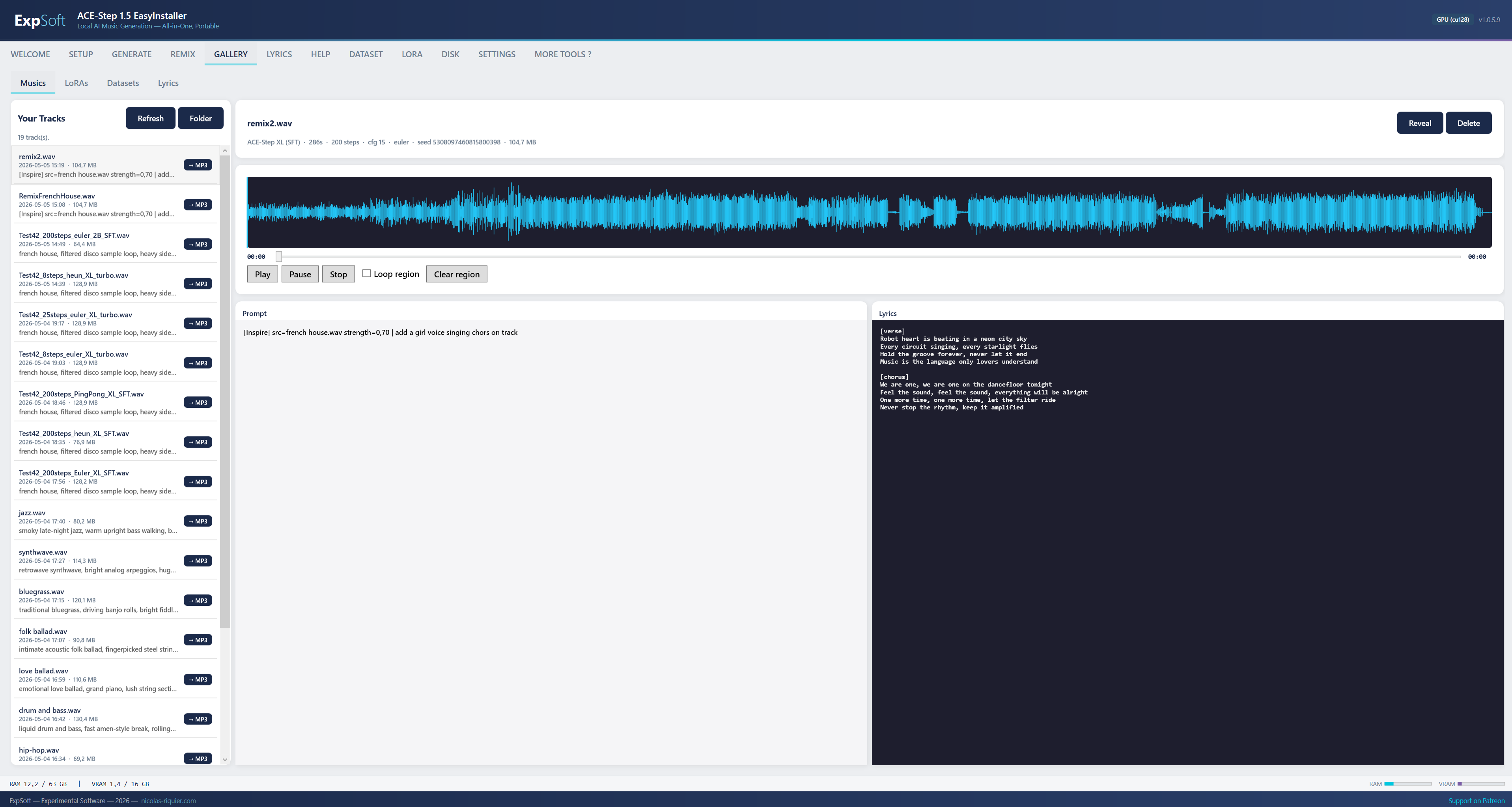Convert folk ballad.wav to MP3
The image size is (1512, 807).
198,640
